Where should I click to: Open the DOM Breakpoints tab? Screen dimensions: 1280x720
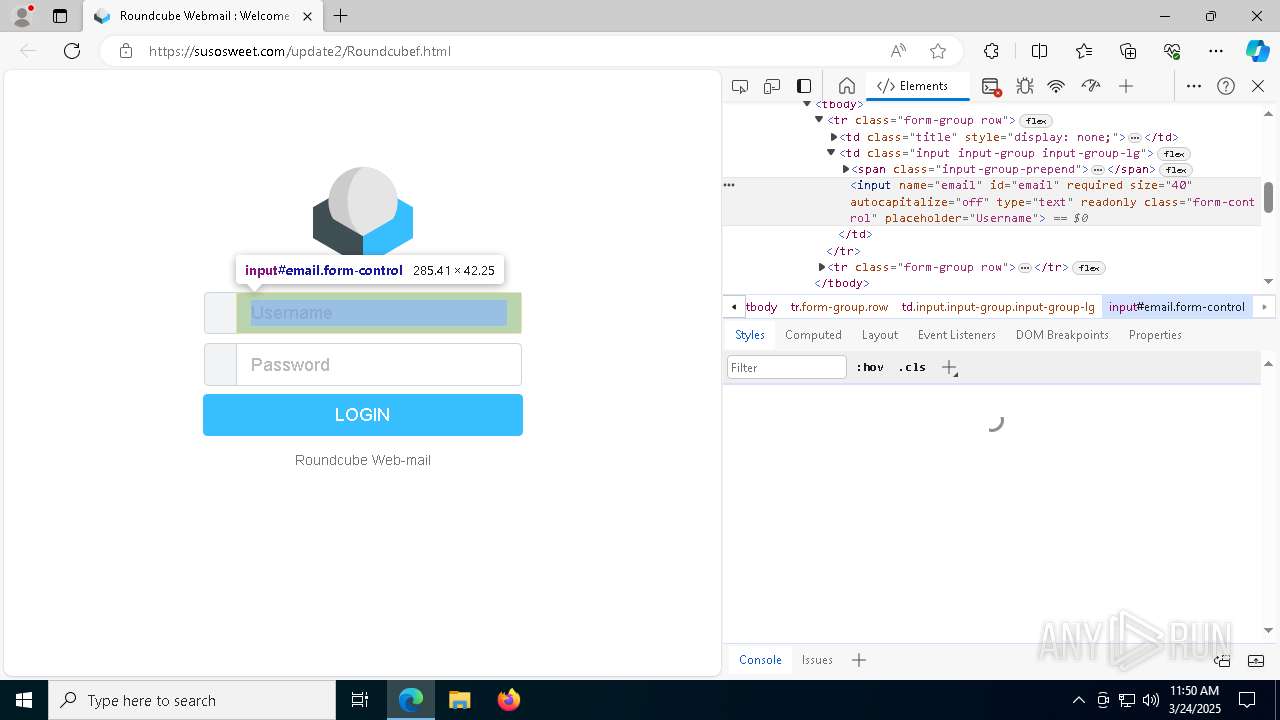[x=1062, y=335]
